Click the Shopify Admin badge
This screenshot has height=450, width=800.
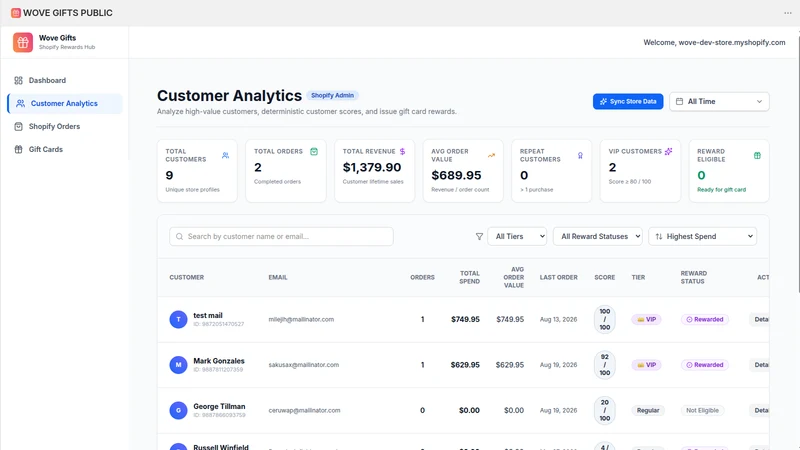click(x=332, y=95)
